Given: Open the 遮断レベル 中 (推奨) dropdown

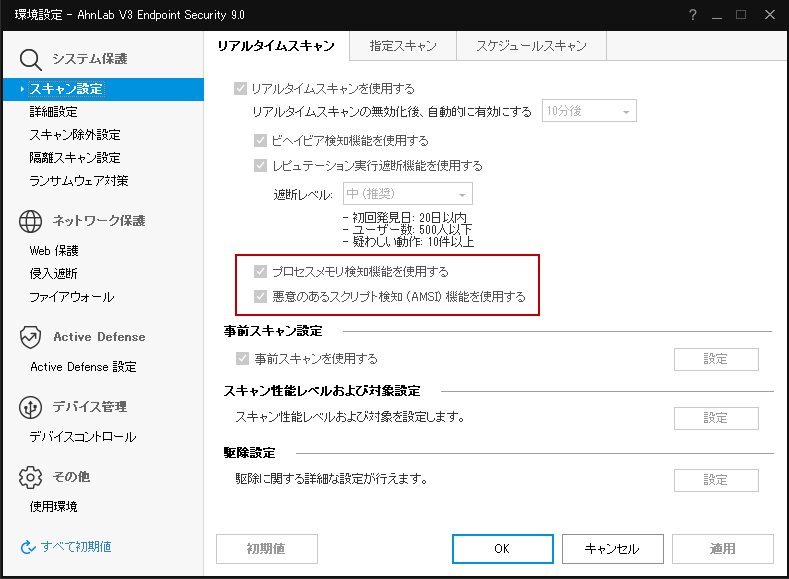Looking at the screenshot, I should point(407,194).
